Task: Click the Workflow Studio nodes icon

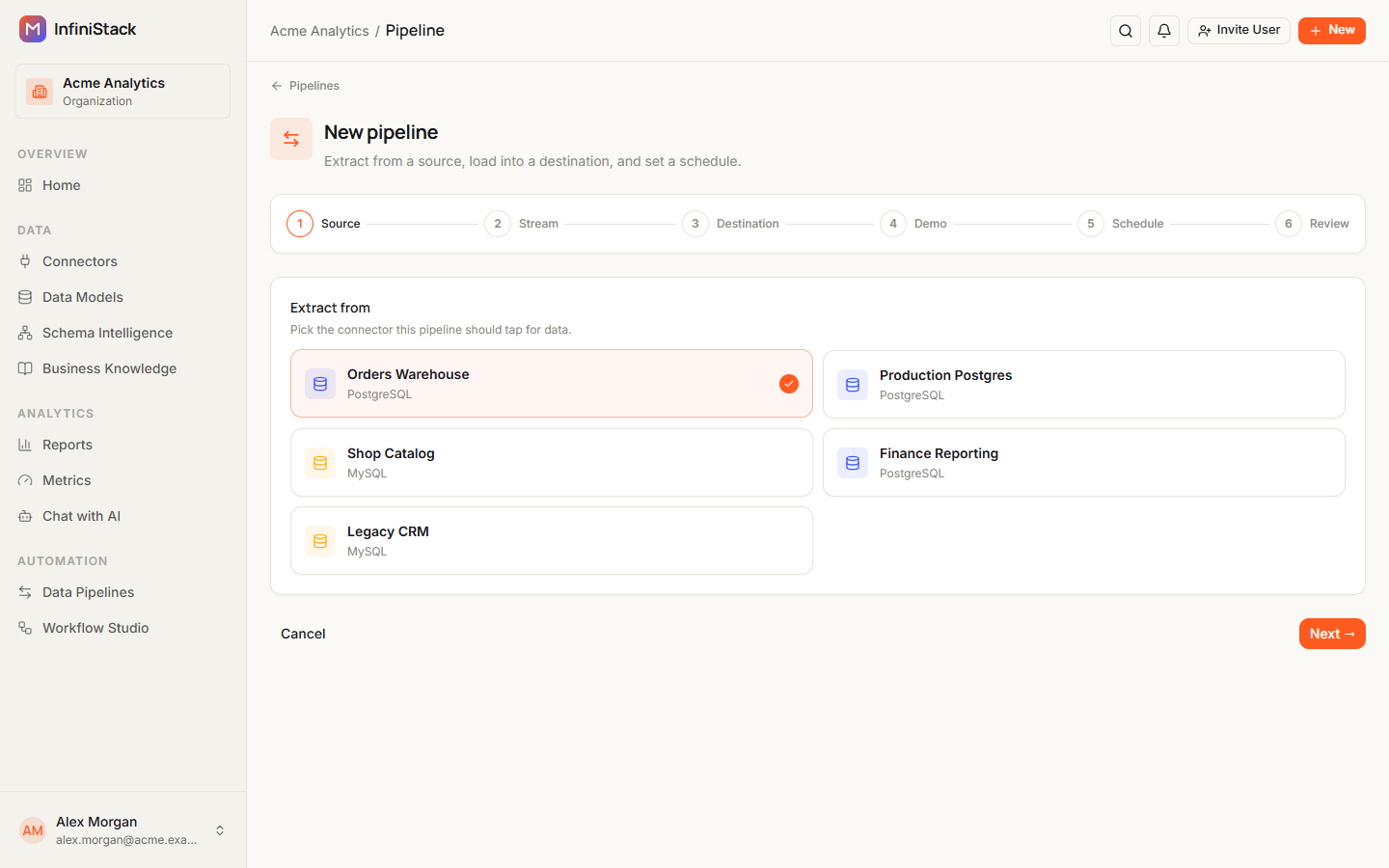Action: pos(25,628)
